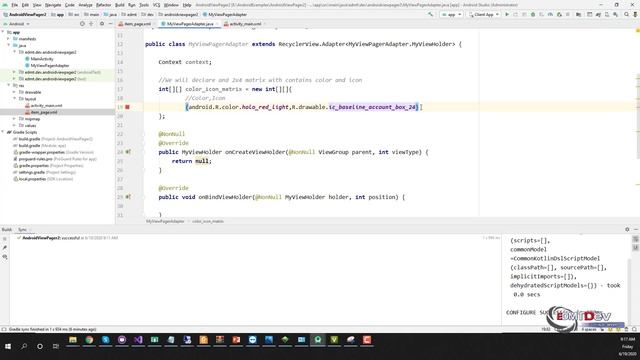
Task: Collapse the app module tree node
Action: [x=3, y=32]
